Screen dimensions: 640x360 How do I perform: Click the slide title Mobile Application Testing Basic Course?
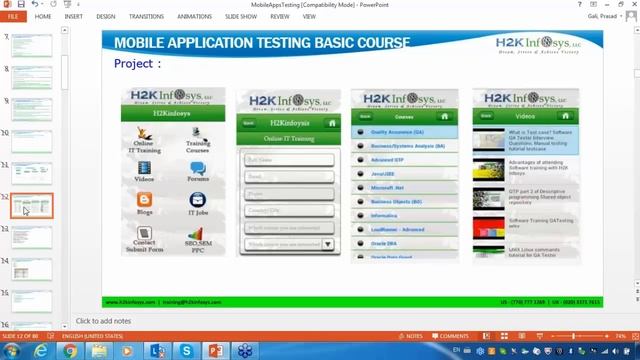(x=262, y=43)
